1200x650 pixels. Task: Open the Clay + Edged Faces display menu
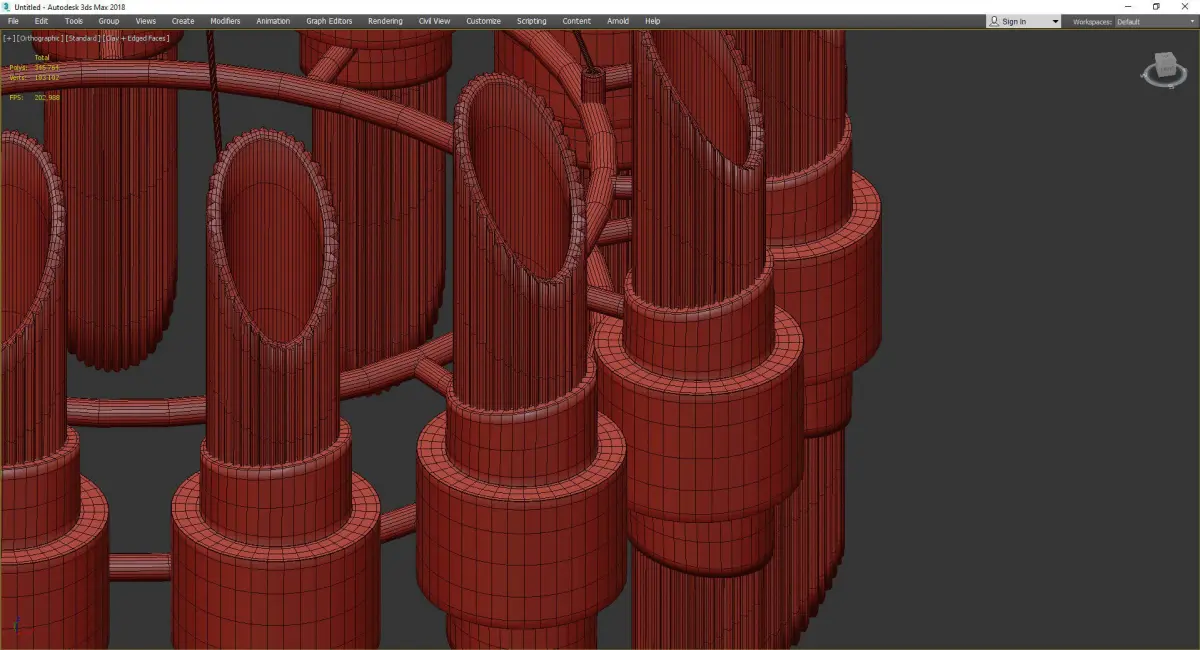(x=136, y=38)
